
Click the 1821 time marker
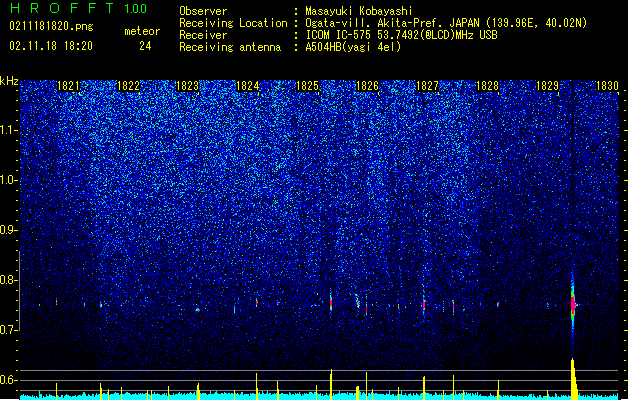pyautogui.click(x=69, y=86)
